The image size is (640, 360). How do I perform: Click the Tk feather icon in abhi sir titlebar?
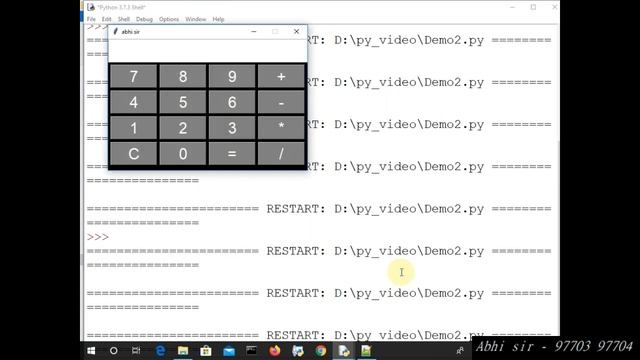tap(116, 31)
